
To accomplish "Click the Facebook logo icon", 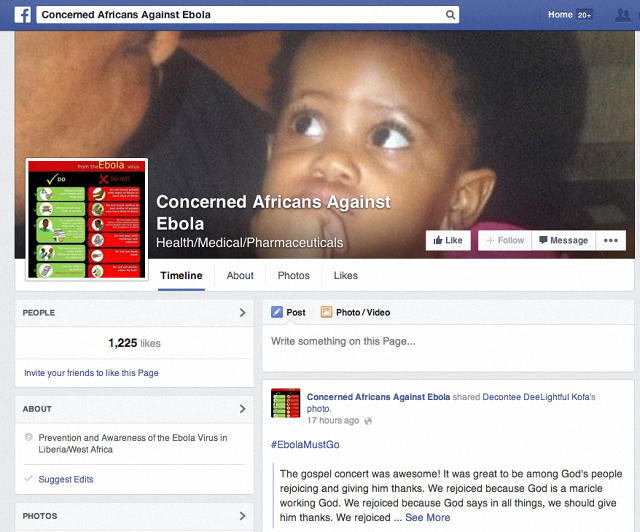I will (23, 15).
